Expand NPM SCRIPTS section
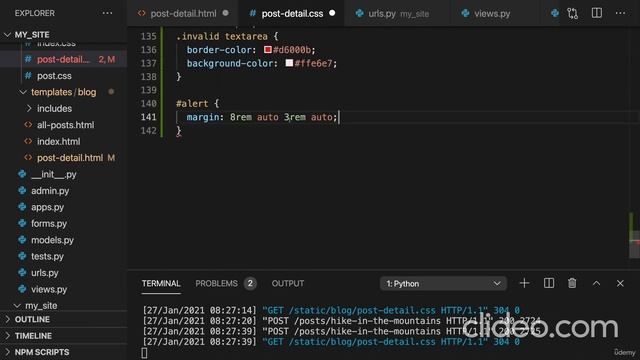The height and width of the screenshot is (360, 640). tap(42, 352)
